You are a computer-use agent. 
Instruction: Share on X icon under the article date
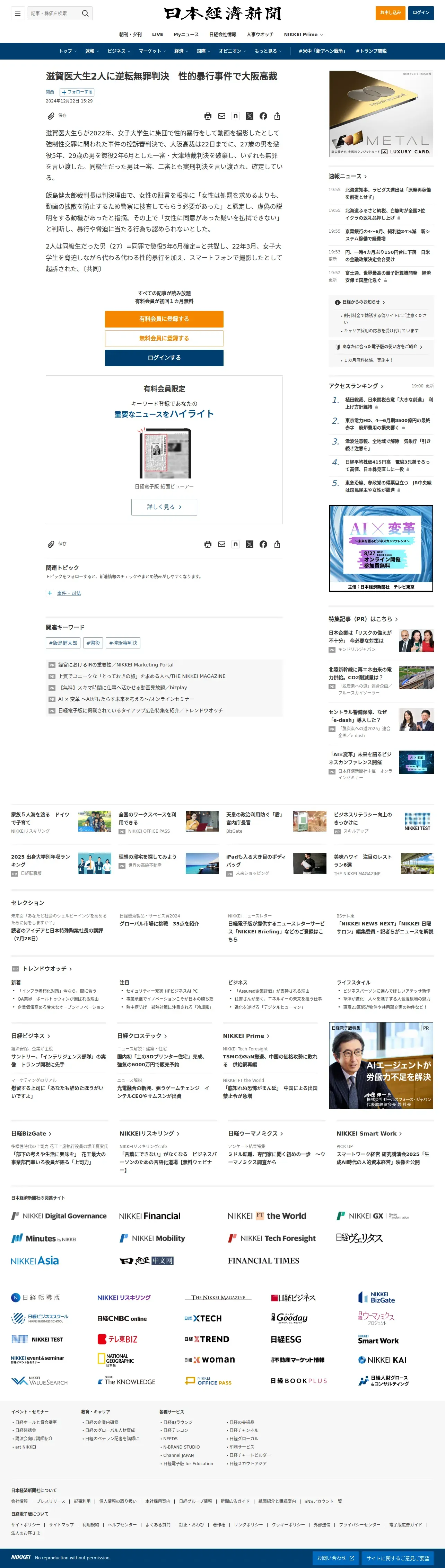coord(249,116)
